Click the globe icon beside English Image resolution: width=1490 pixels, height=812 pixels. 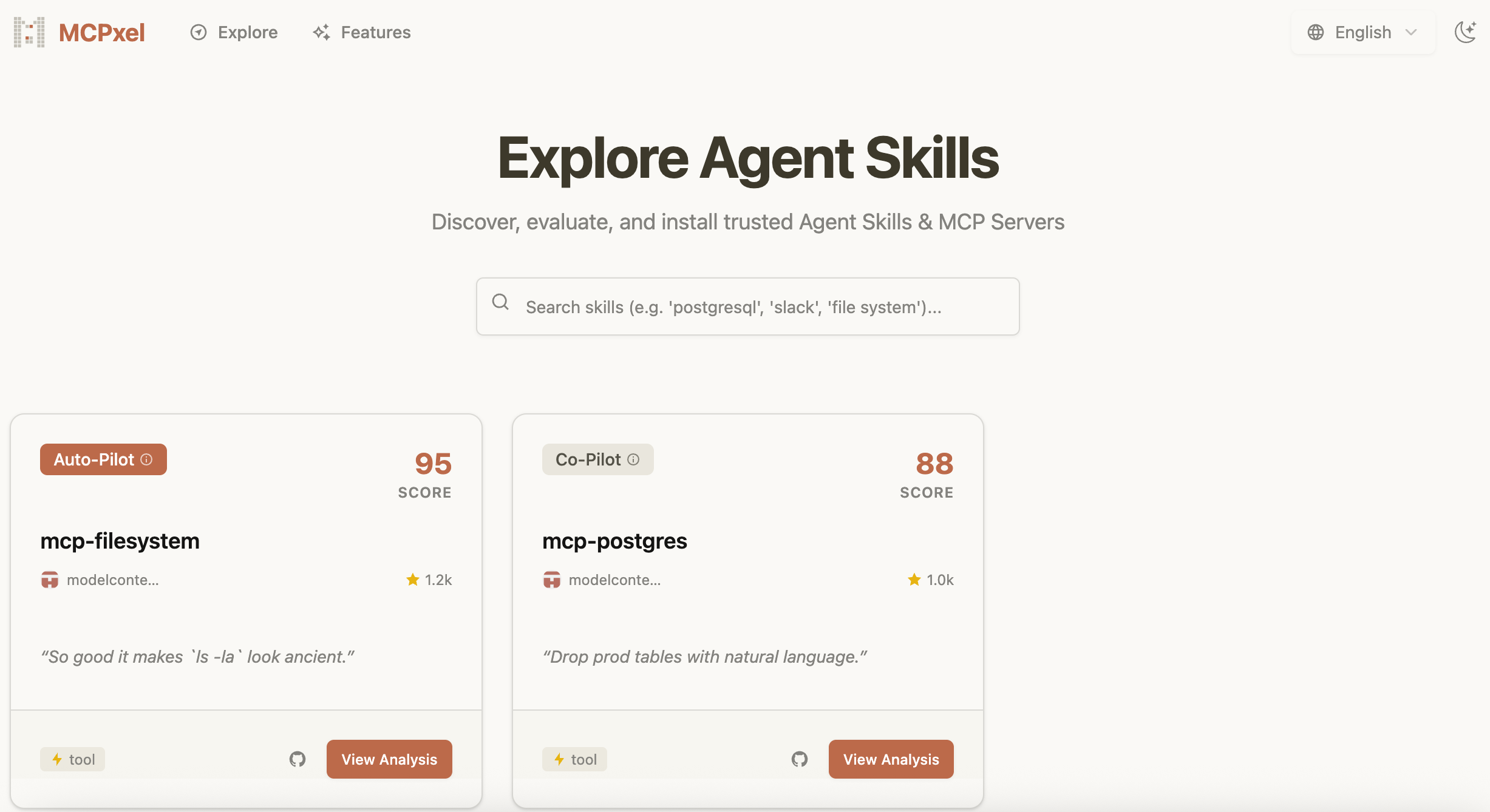1316,32
